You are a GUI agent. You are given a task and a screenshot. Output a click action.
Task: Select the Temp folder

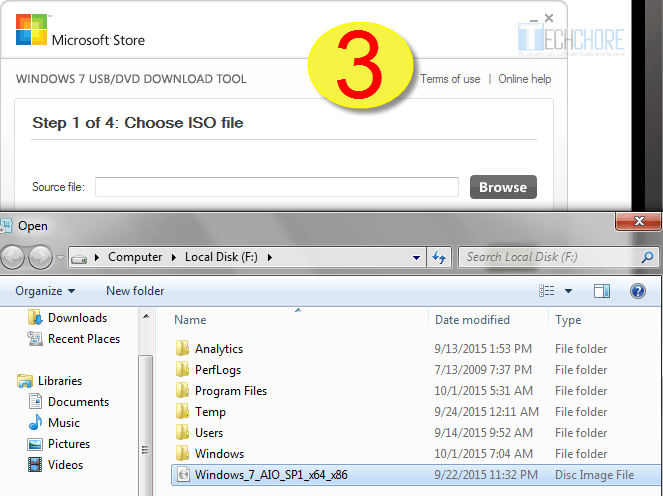(x=210, y=412)
